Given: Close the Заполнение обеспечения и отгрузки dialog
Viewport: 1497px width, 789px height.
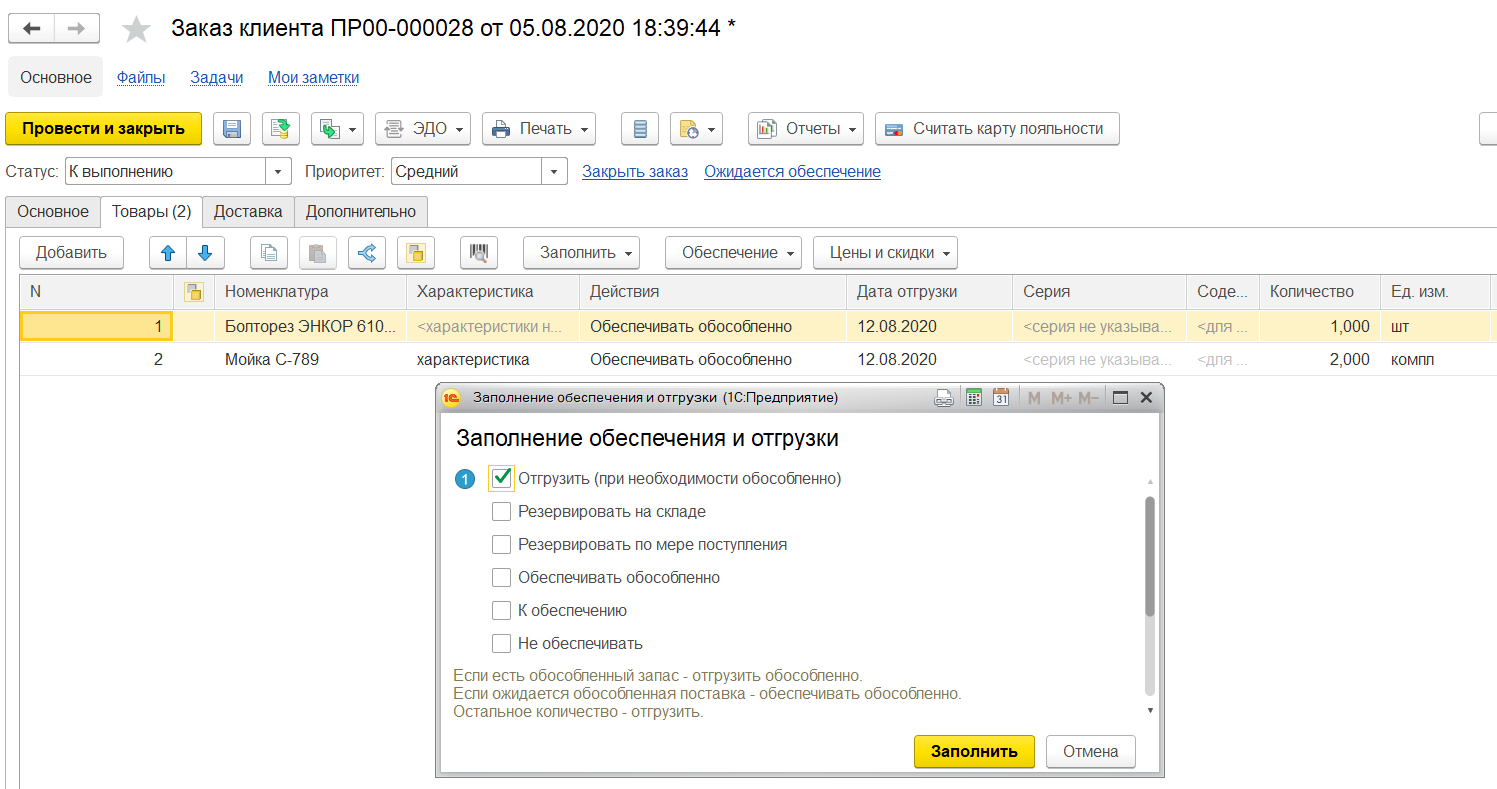Looking at the screenshot, I should 1146,398.
